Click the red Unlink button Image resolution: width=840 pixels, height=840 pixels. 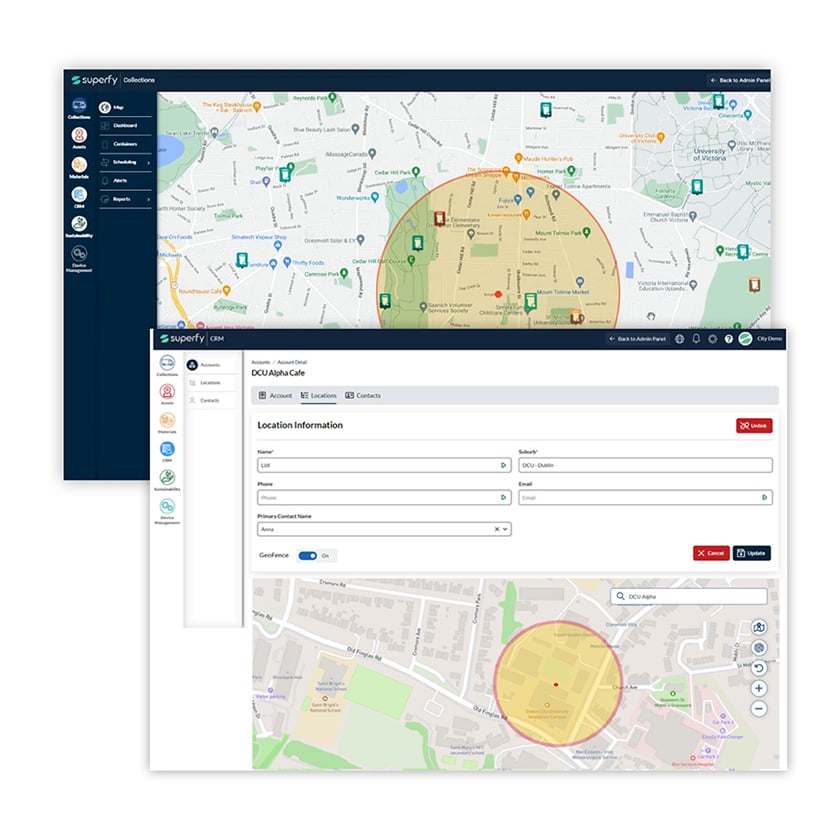point(754,426)
